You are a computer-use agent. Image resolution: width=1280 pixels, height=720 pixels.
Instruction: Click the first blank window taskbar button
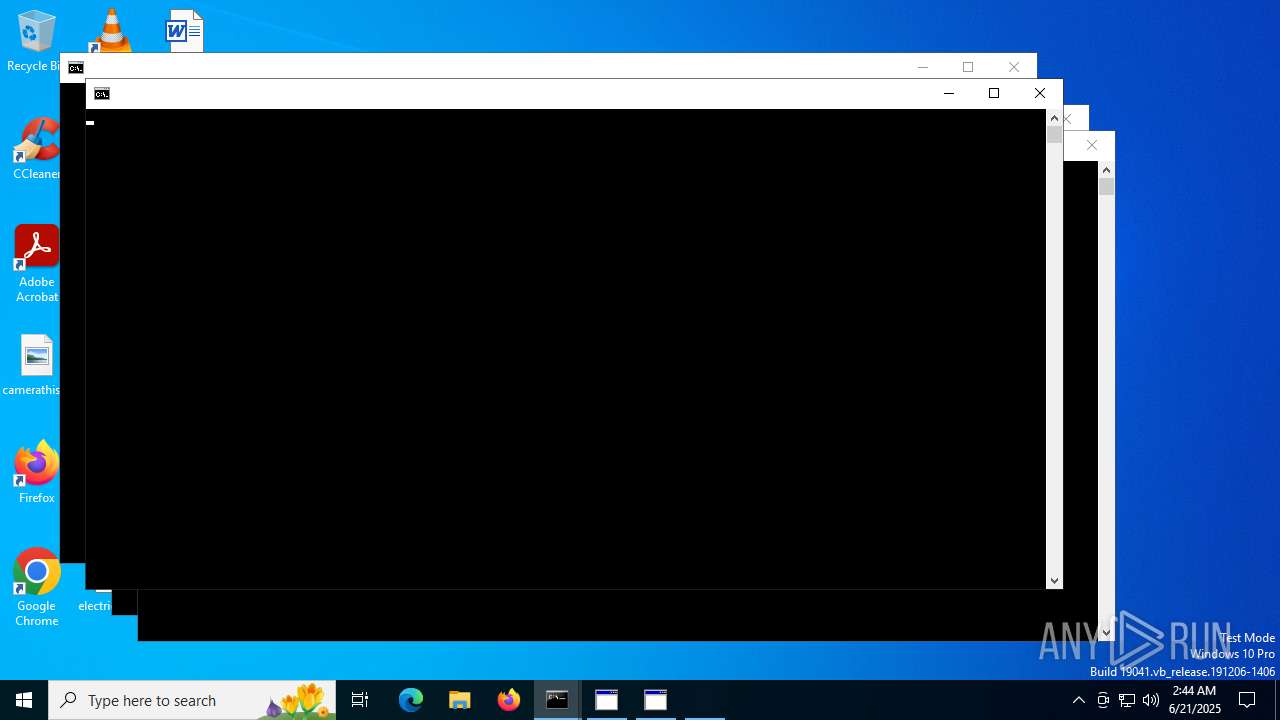click(606, 700)
